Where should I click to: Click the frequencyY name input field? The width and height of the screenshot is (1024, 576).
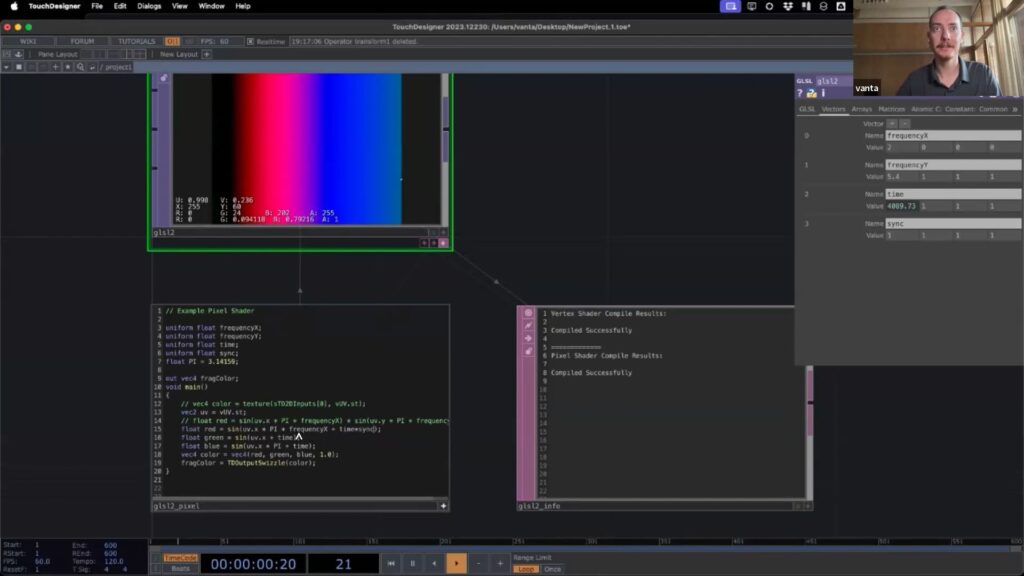[x=952, y=164]
